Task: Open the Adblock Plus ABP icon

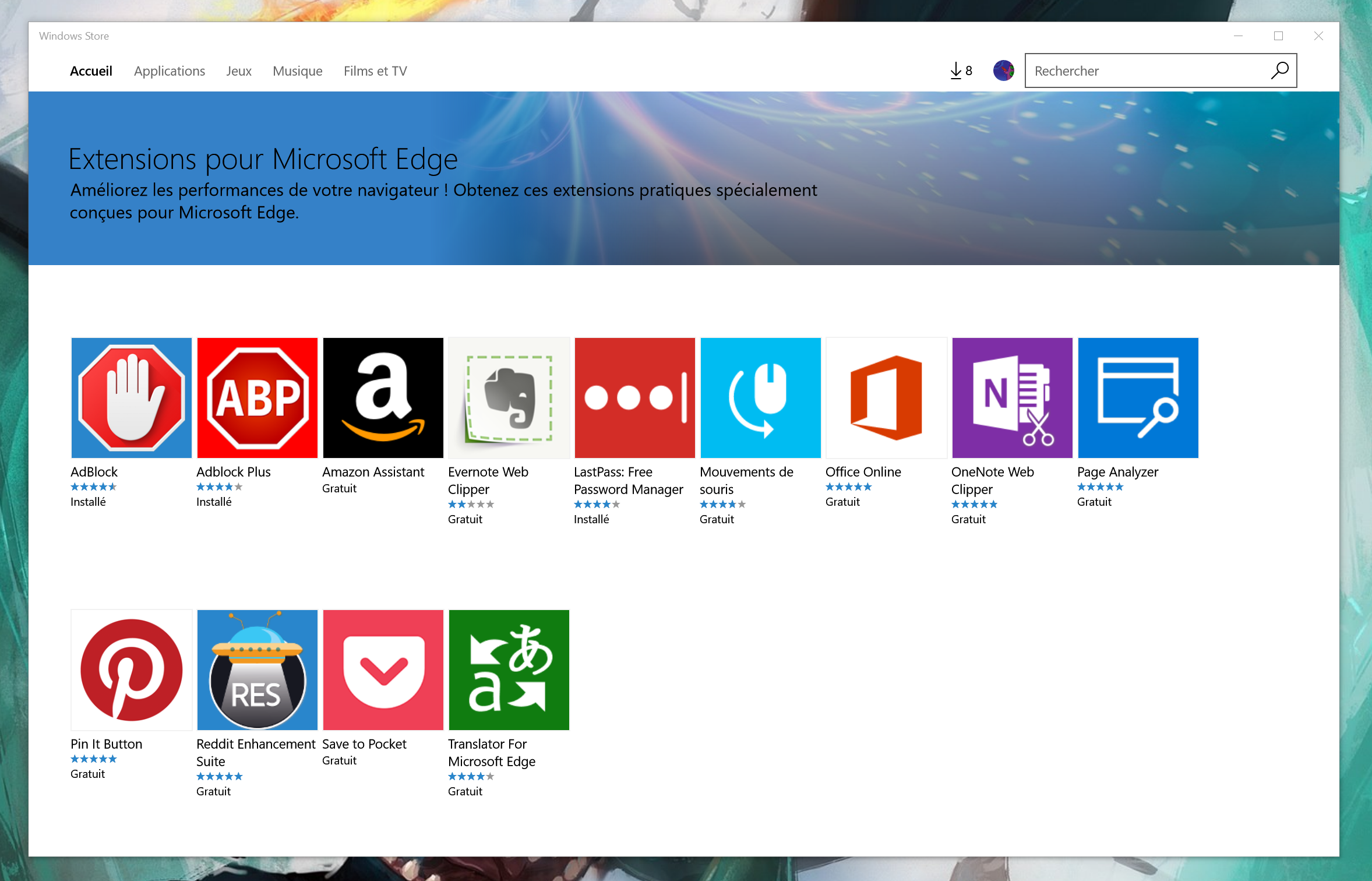Action: click(x=258, y=398)
